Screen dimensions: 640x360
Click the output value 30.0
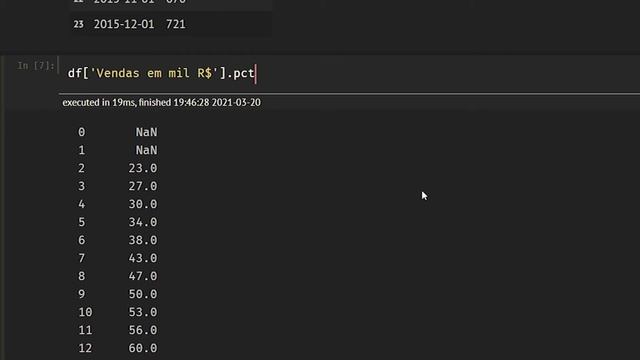143,204
